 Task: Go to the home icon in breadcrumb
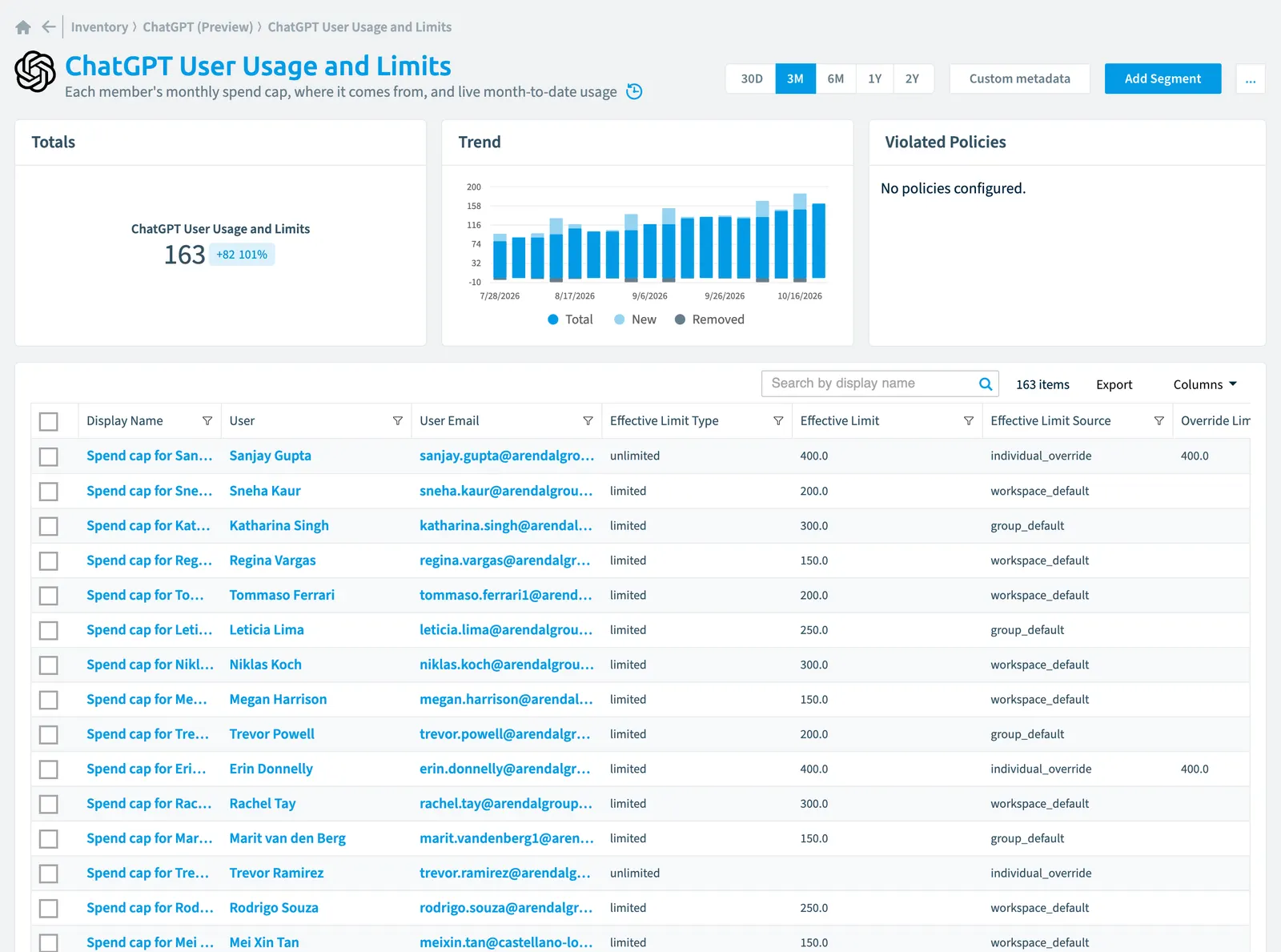pyautogui.click(x=23, y=27)
